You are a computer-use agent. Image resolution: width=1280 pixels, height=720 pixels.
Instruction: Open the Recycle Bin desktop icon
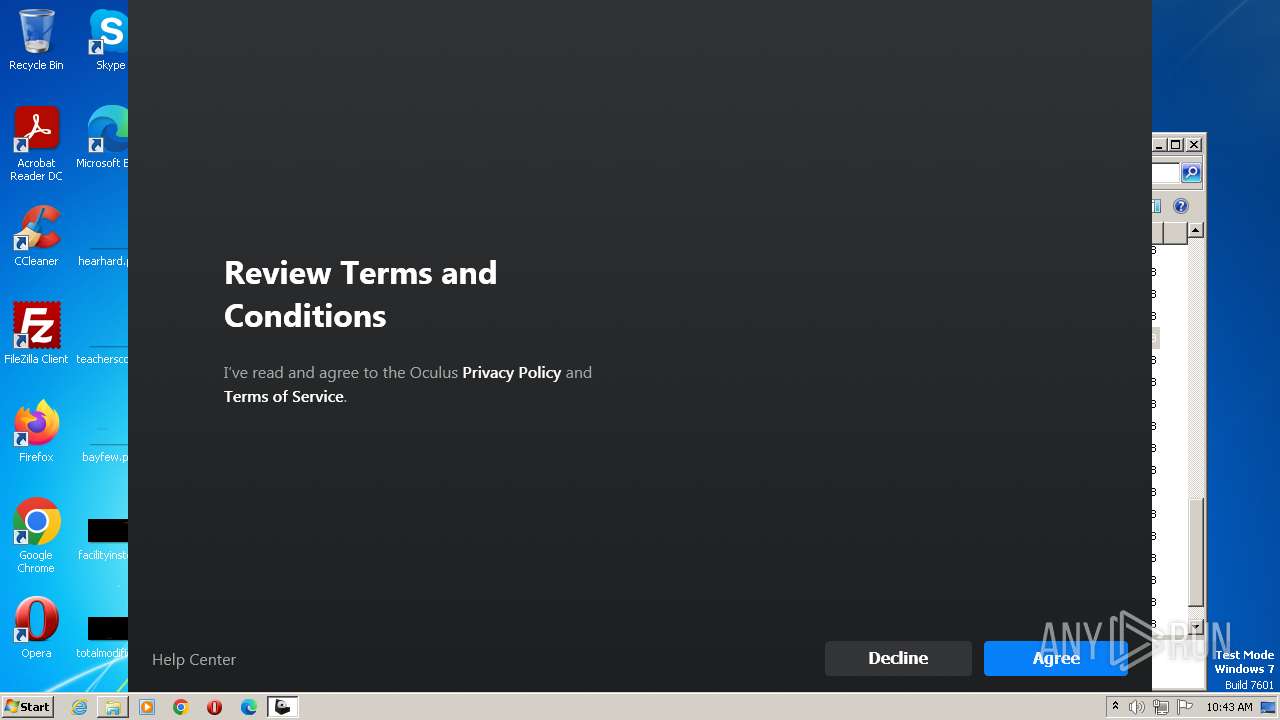click(36, 40)
